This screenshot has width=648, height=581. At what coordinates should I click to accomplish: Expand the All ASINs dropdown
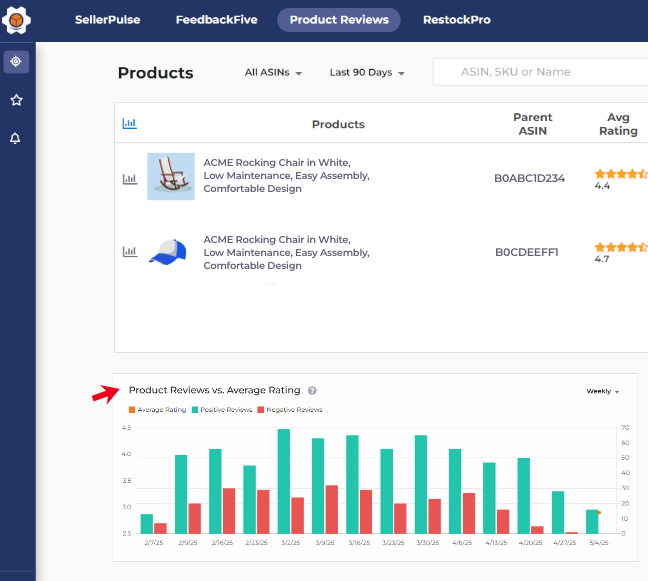[x=273, y=73]
